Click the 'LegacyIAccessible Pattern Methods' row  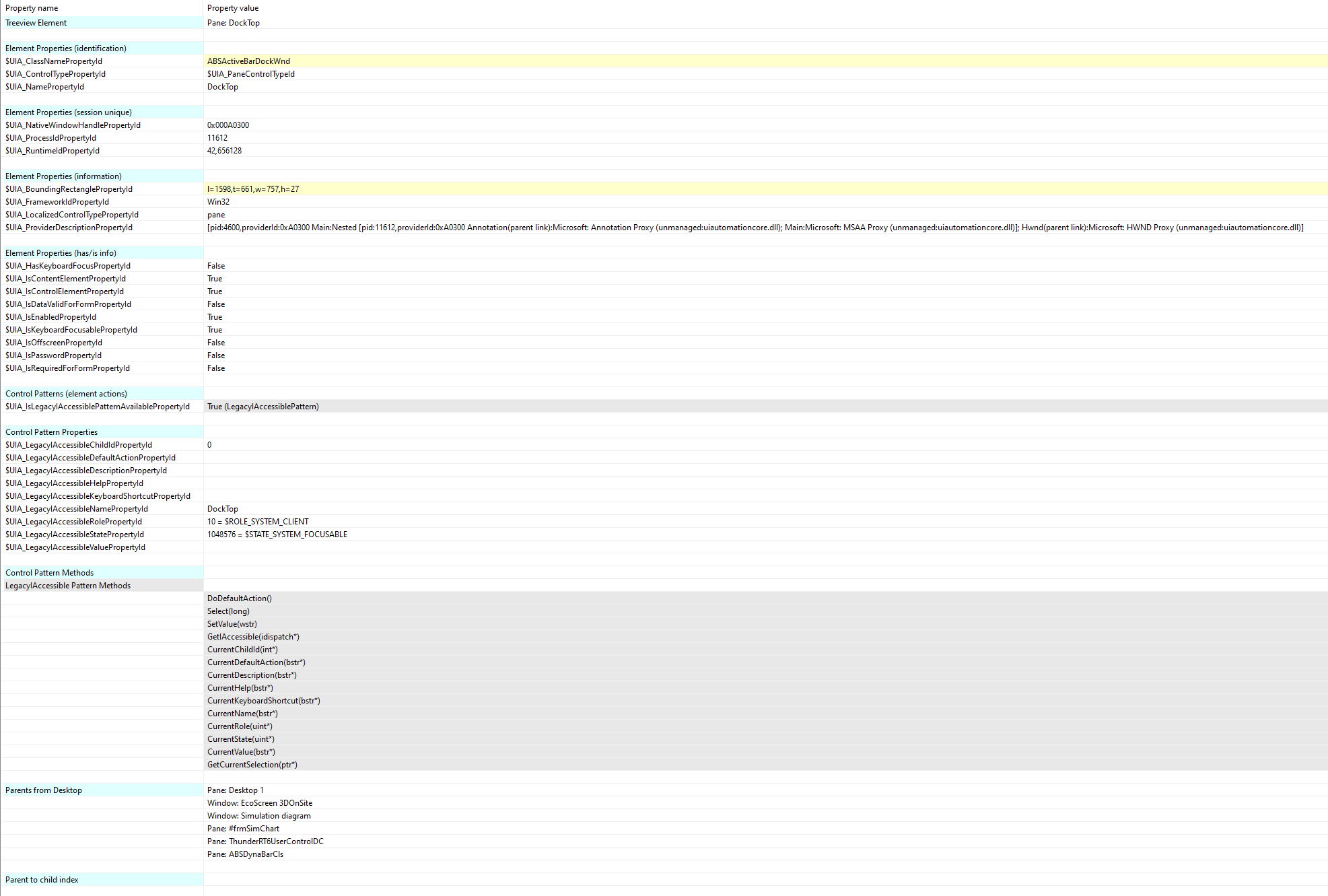pyautogui.click(x=102, y=586)
